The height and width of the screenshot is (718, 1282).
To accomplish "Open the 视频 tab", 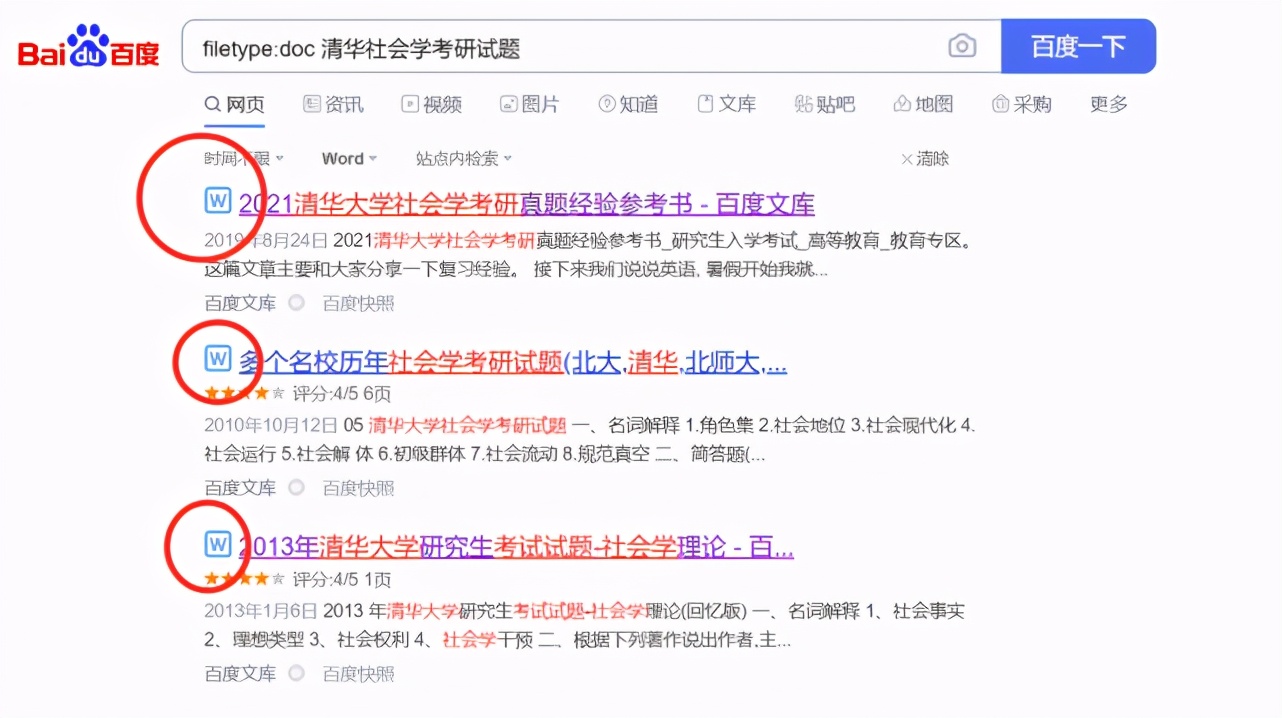I will pyautogui.click(x=431, y=104).
